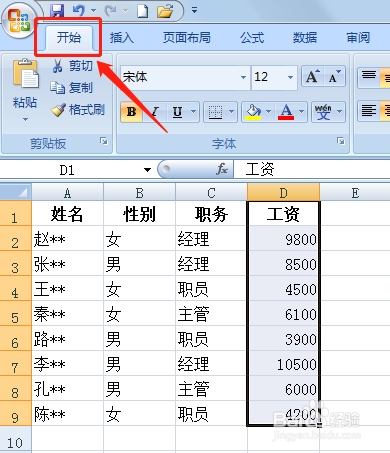
Task: Expand the font size dropdown arrow
Action: (x=291, y=77)
